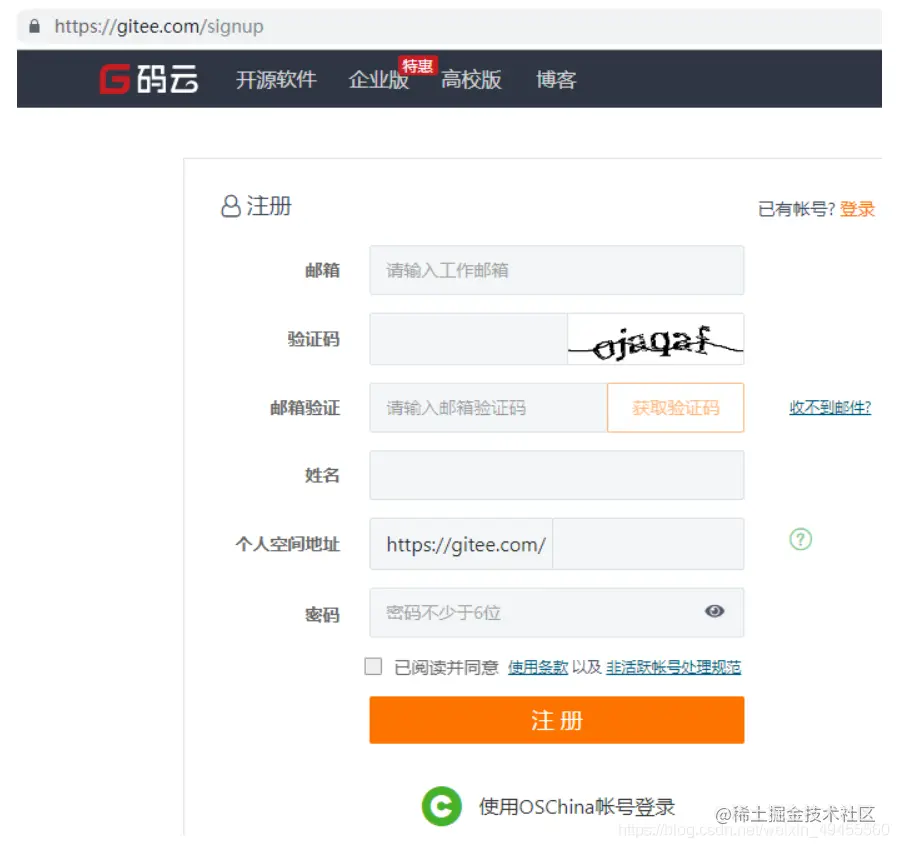
Task: Open the 博客 navigation item
Action: (x=554, y=80)
